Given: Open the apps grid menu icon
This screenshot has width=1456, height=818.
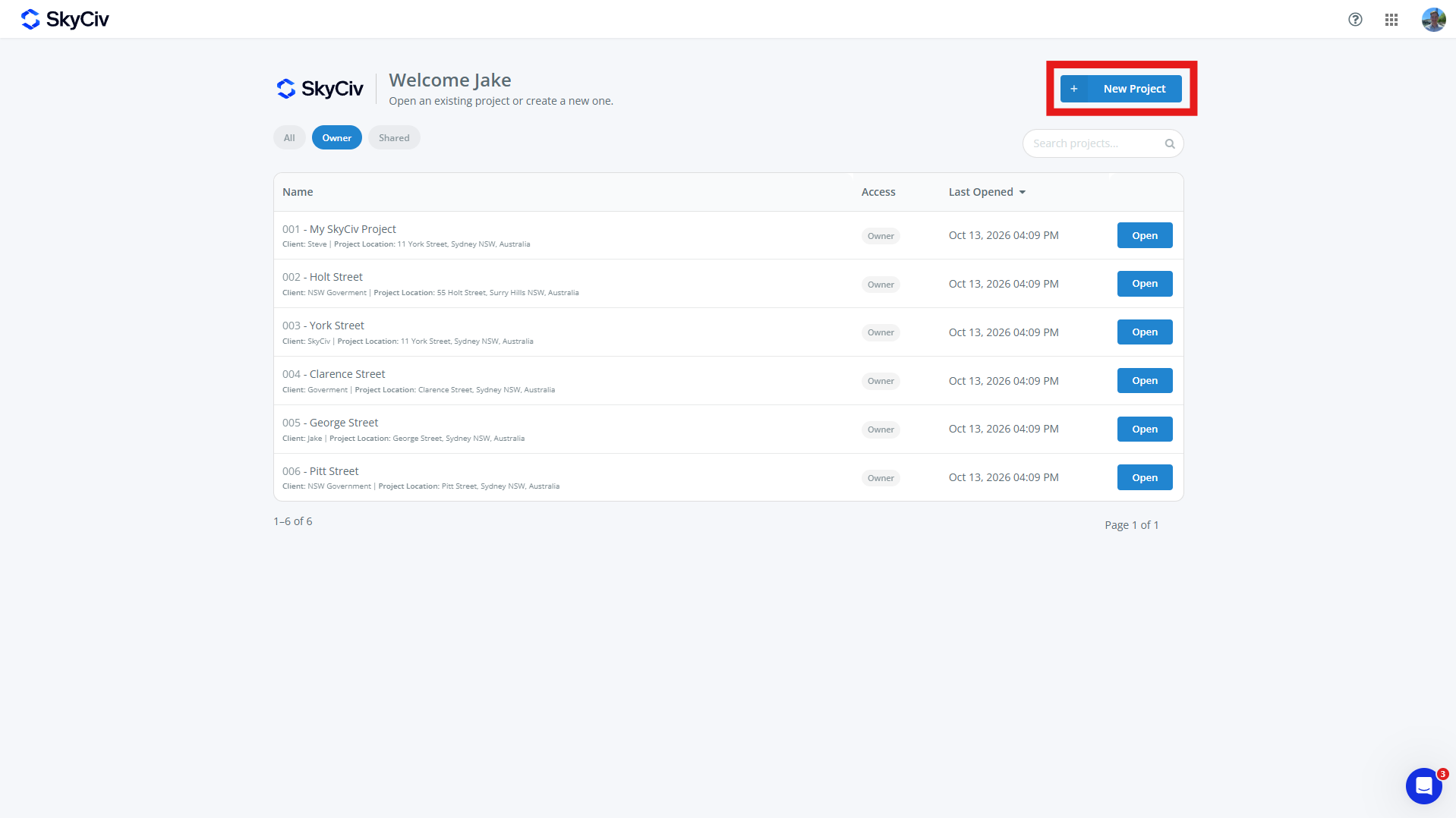Looking at the screenshot, I should pyautogui.click(x=1391, y=20).
